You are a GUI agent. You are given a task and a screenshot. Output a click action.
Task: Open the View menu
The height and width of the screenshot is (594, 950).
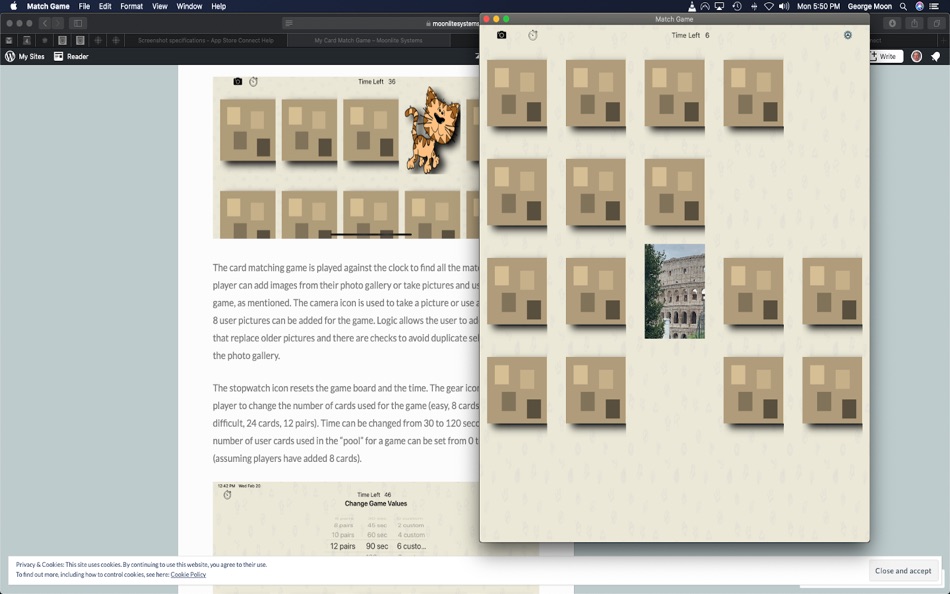pyautogui.click(x=159, y=6)
